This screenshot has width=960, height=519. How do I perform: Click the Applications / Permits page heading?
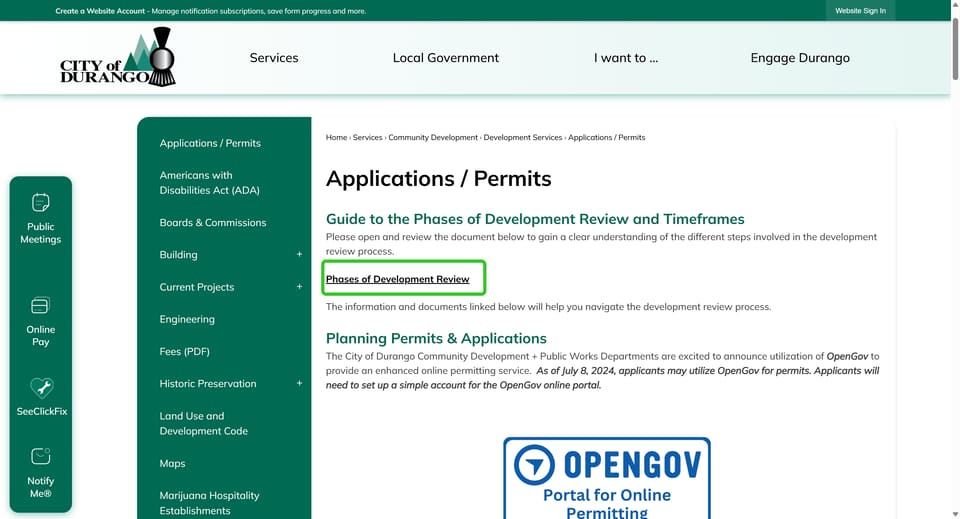click(x=438, y=179)
